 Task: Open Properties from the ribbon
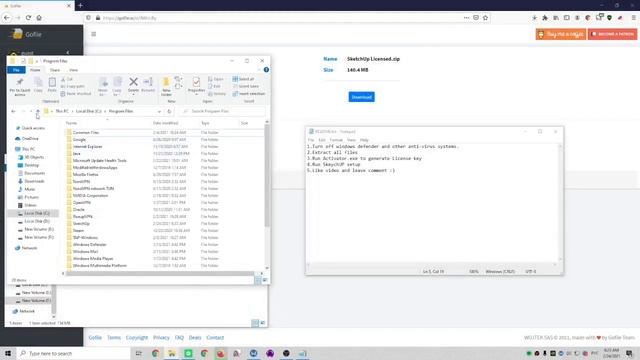point(196,84)
